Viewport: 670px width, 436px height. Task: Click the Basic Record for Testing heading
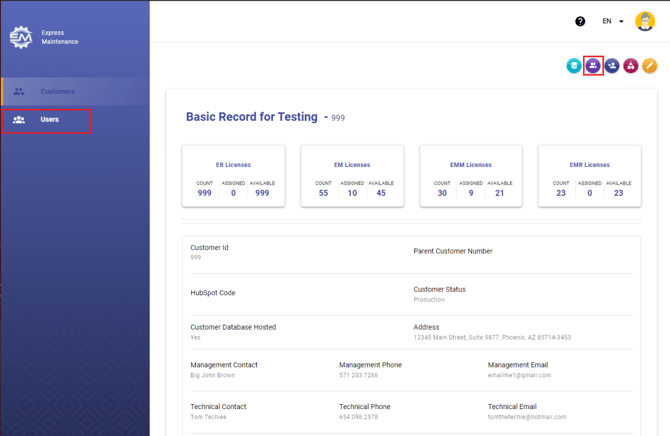[x=252, y=117]
